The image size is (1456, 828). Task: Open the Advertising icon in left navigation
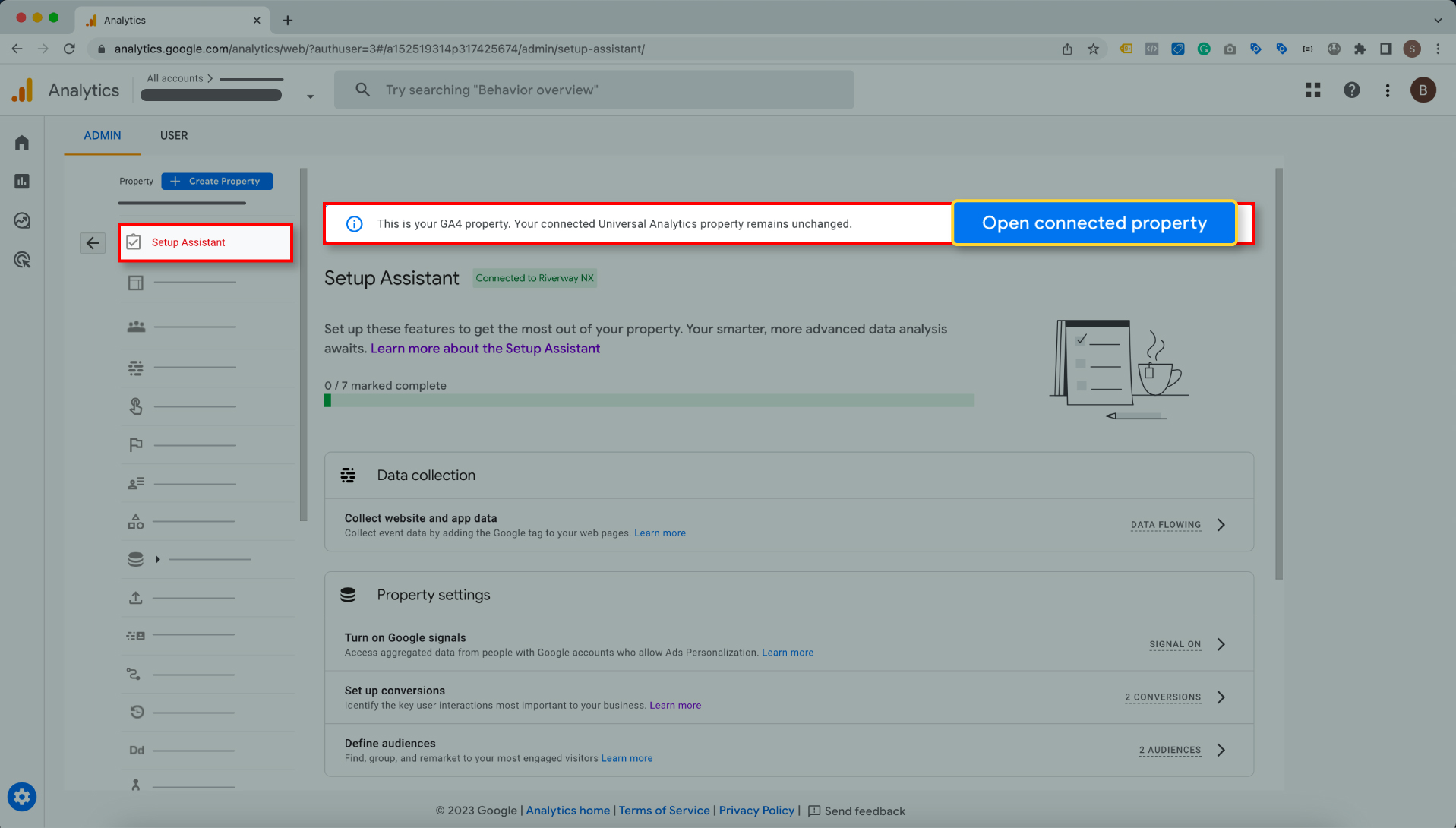point(22,260)
